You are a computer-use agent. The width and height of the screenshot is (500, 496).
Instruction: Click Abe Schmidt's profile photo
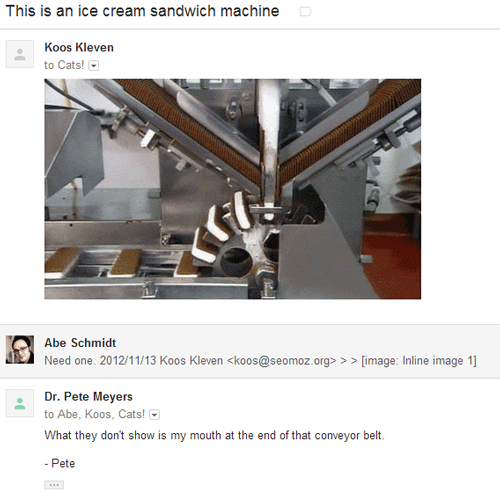coord(20,349)
